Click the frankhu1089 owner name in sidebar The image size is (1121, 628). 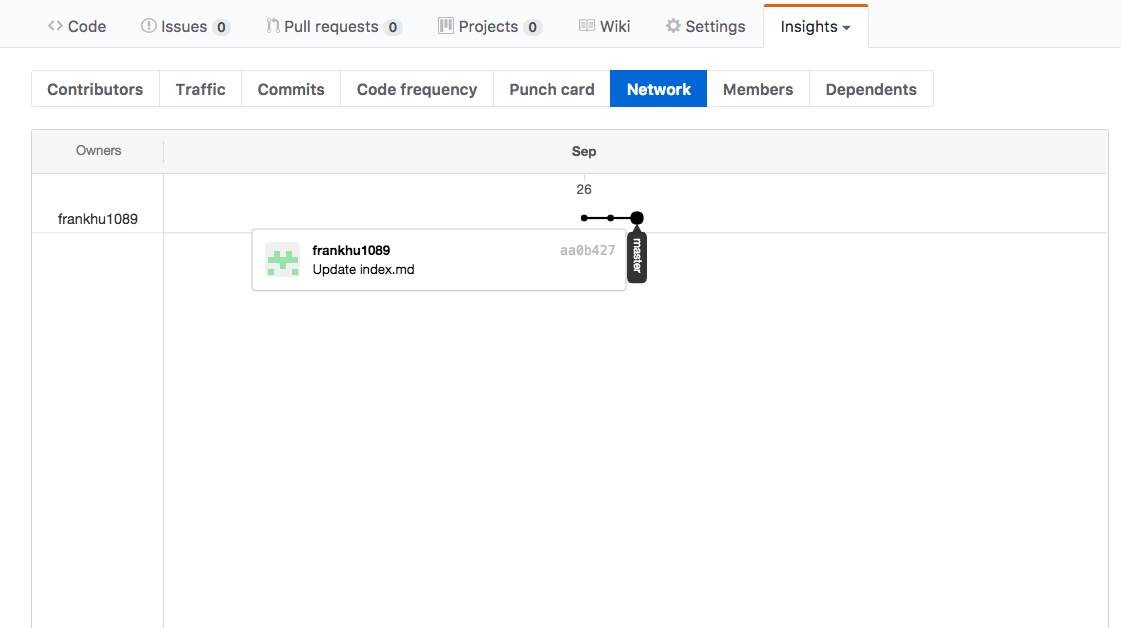[x=98, y=219]
